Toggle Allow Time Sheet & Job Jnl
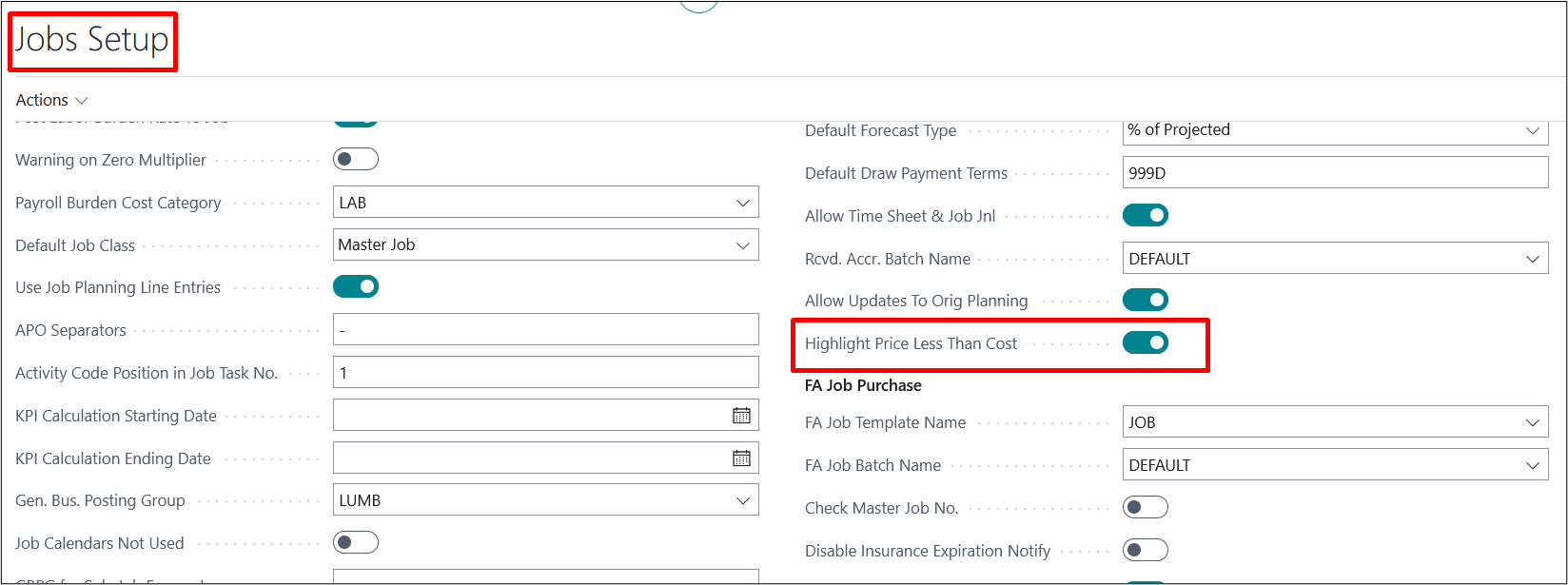1568x585 pixels. [1145, 216]
